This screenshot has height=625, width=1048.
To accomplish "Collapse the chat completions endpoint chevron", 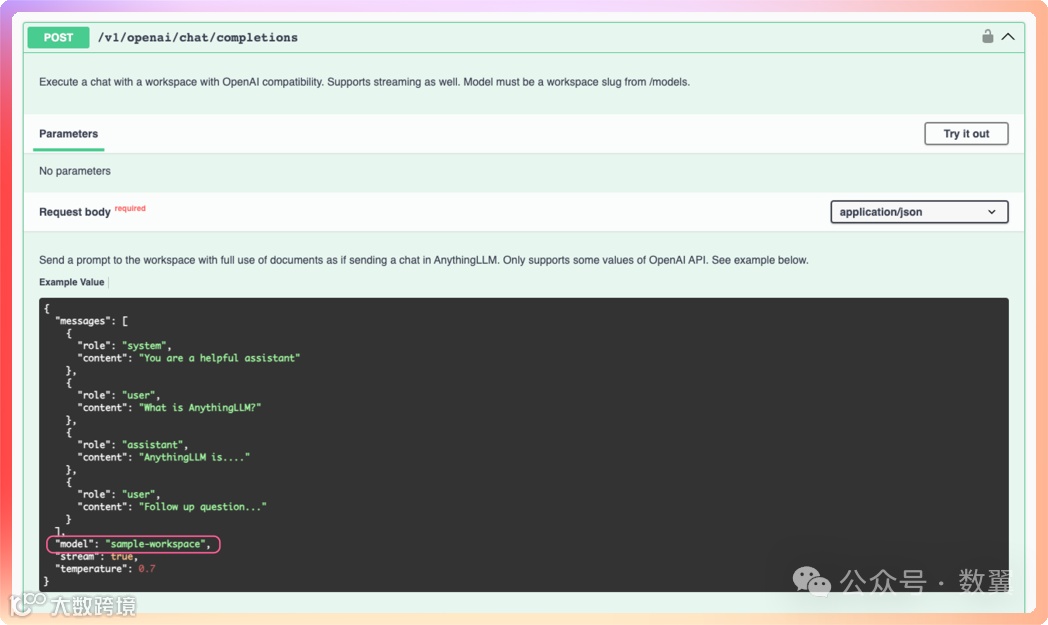I will (1008, 37).
